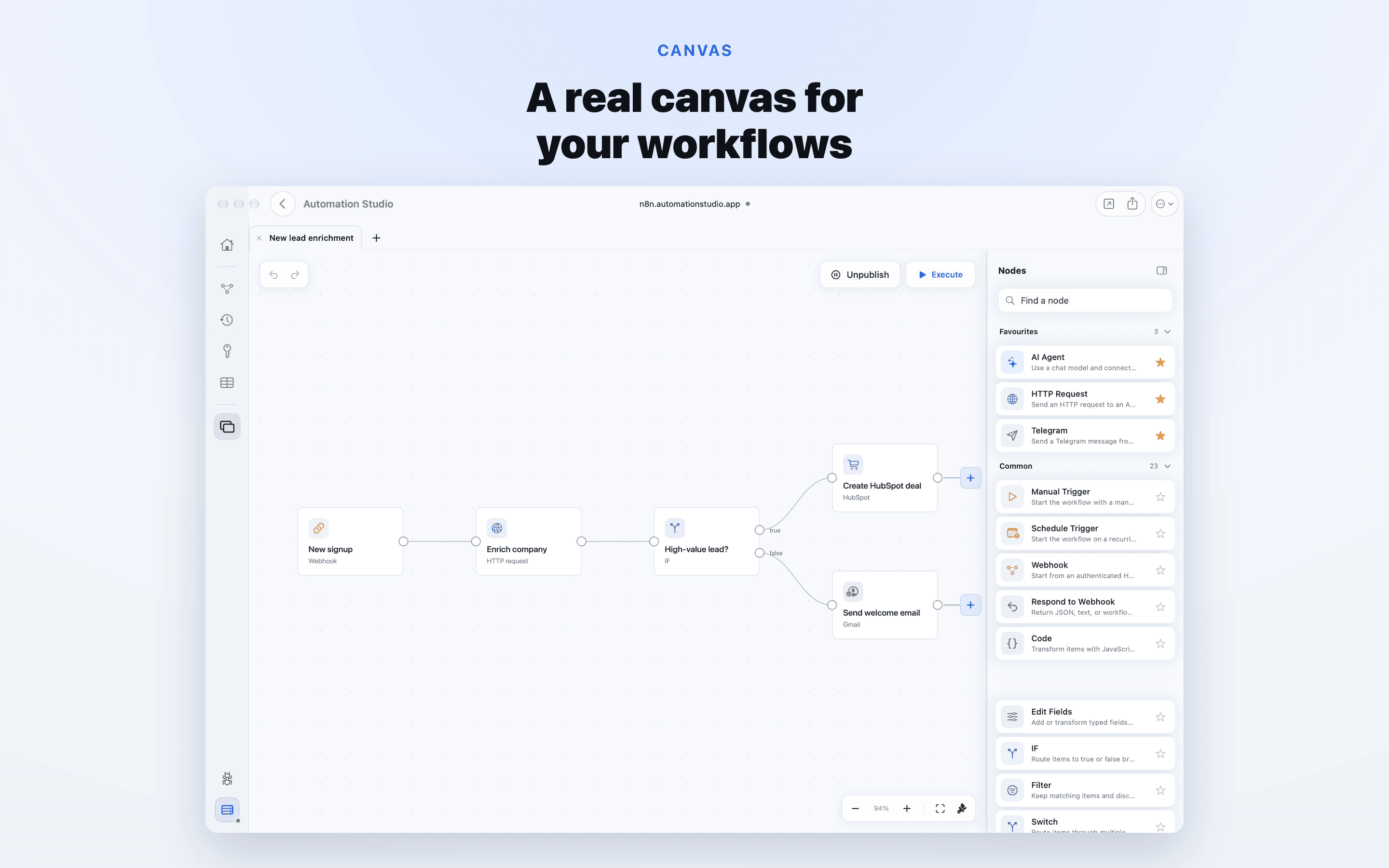Image resolution: width=1389 pixels, height=868 pixels.
Task: Zoom in with the plus icon by 94%
Action: [907, 808]
